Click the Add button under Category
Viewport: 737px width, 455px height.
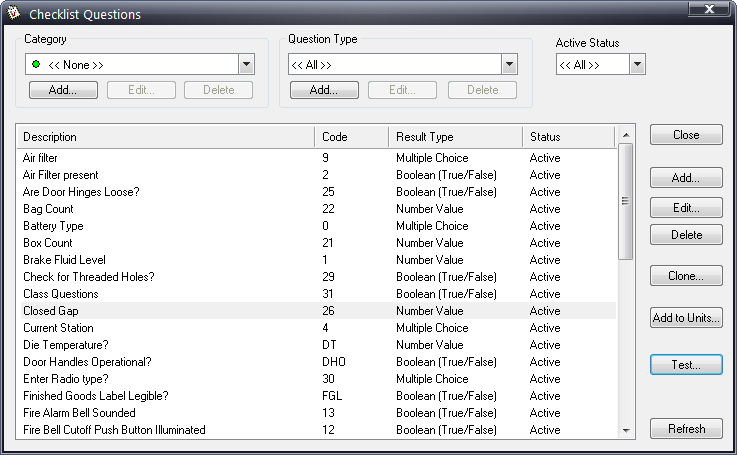(63, 90)
